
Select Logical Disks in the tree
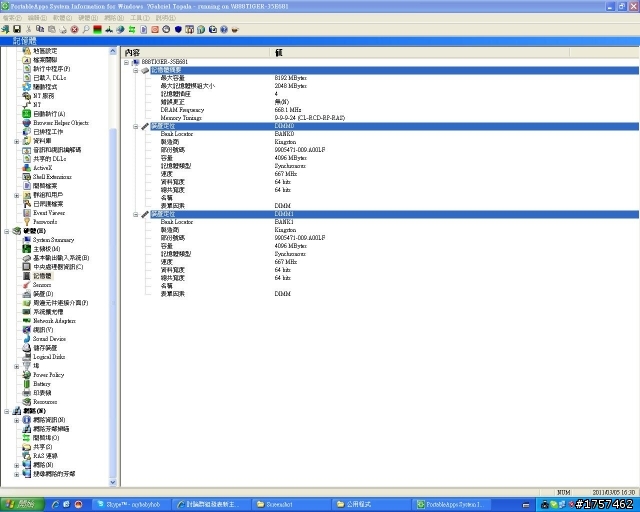point(49,357)
